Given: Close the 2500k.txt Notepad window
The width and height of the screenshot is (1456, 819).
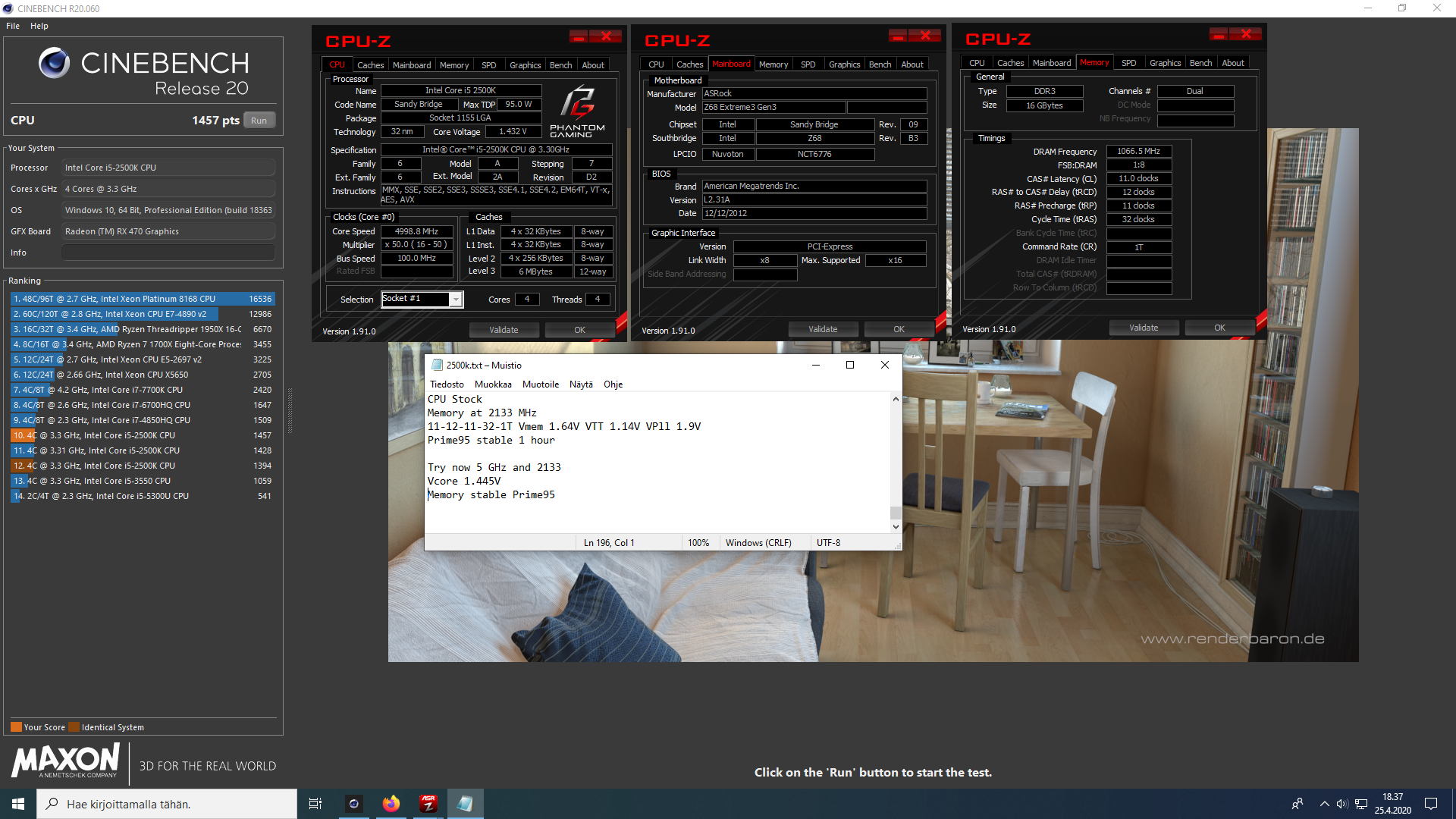Looking at the screenshot, I should pos(884,365).
